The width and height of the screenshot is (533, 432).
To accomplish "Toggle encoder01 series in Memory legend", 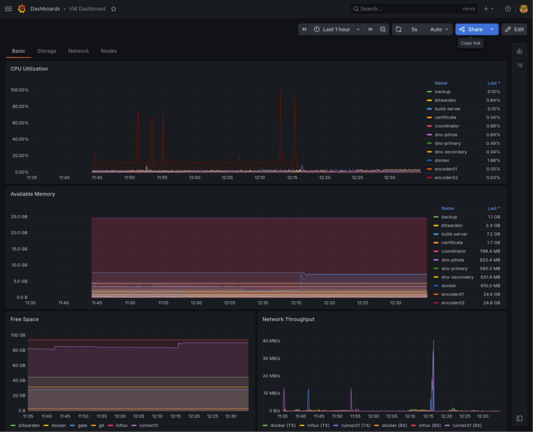I will (x=452, y=294).
